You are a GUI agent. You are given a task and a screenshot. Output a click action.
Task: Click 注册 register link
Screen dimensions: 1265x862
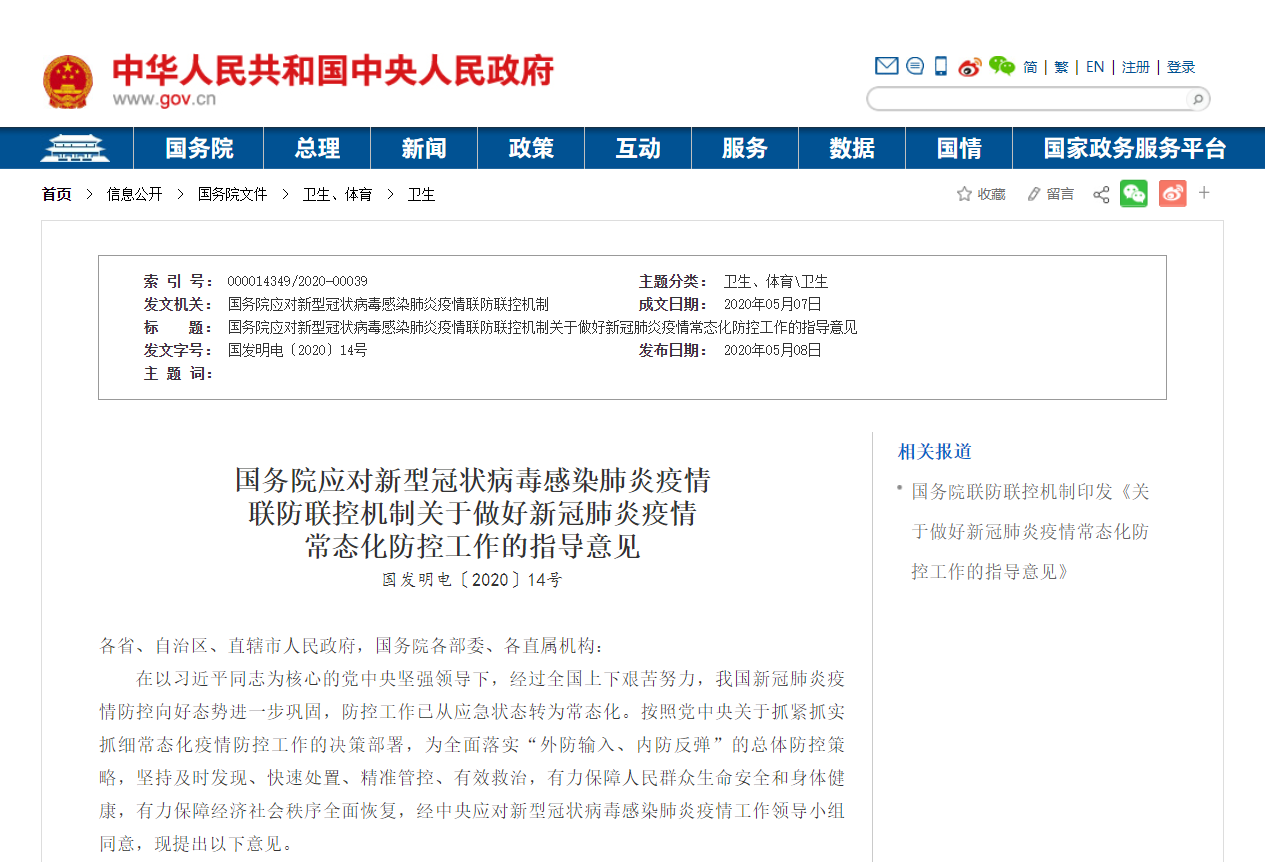click(1136, 67)
